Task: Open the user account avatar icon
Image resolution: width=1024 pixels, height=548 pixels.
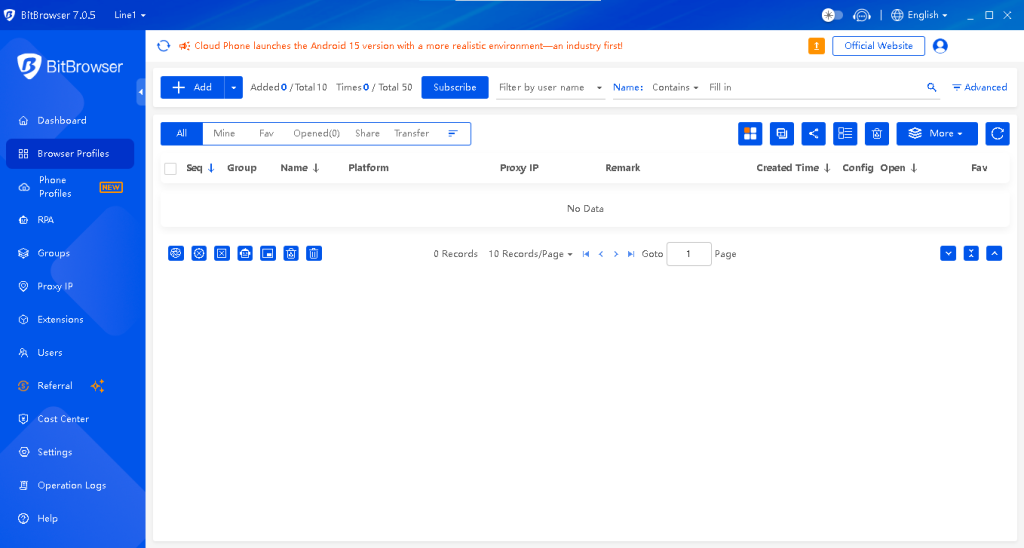Action: point(940,46)
